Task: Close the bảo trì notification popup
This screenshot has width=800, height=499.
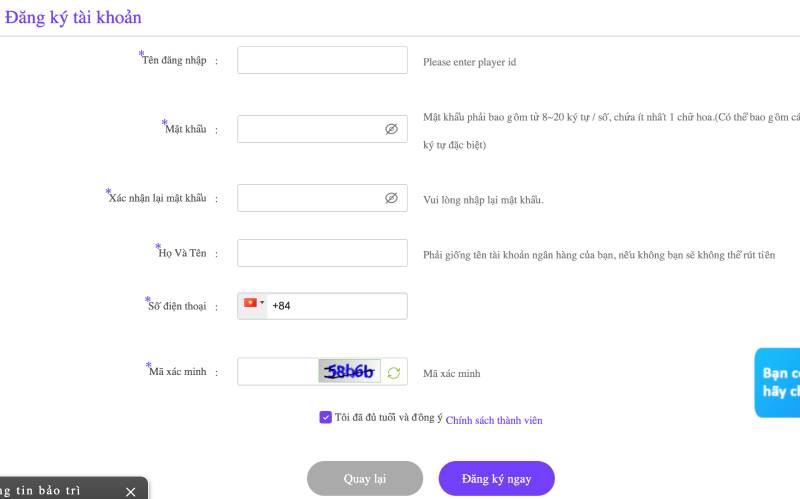Action: pos(130,491)
